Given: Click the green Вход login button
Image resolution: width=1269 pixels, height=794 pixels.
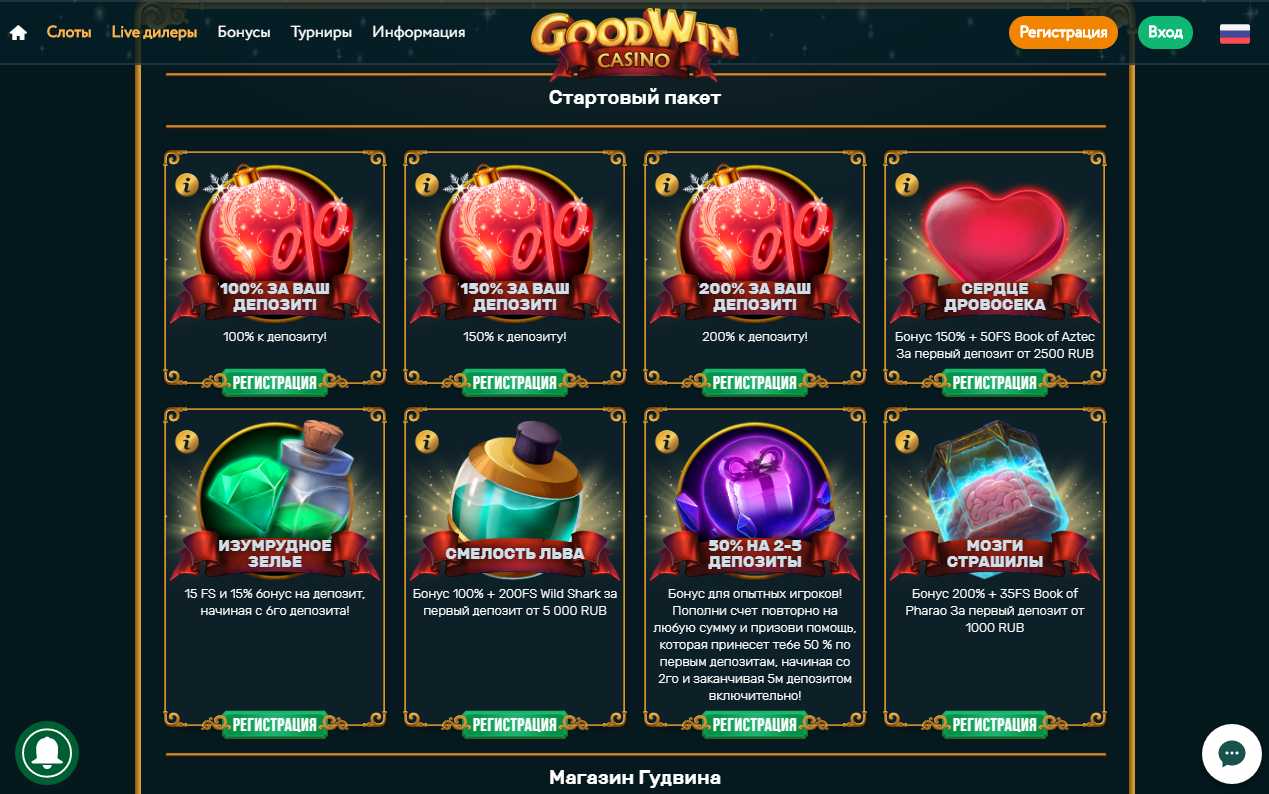Looking at the screenshot, I should pyautogui.click(x=1165, y=32).
